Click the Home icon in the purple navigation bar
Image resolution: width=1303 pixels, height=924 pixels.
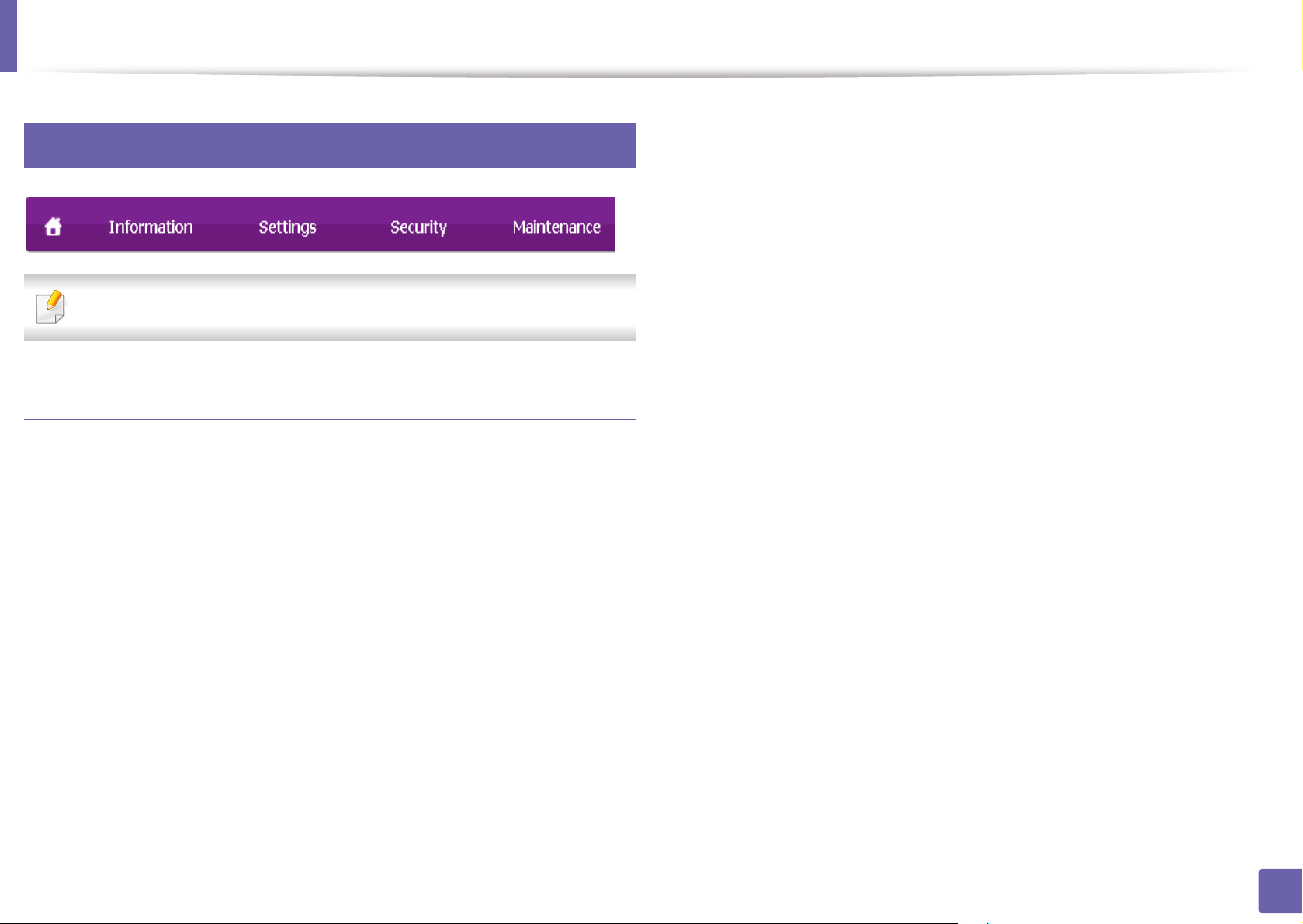(53, 227)
